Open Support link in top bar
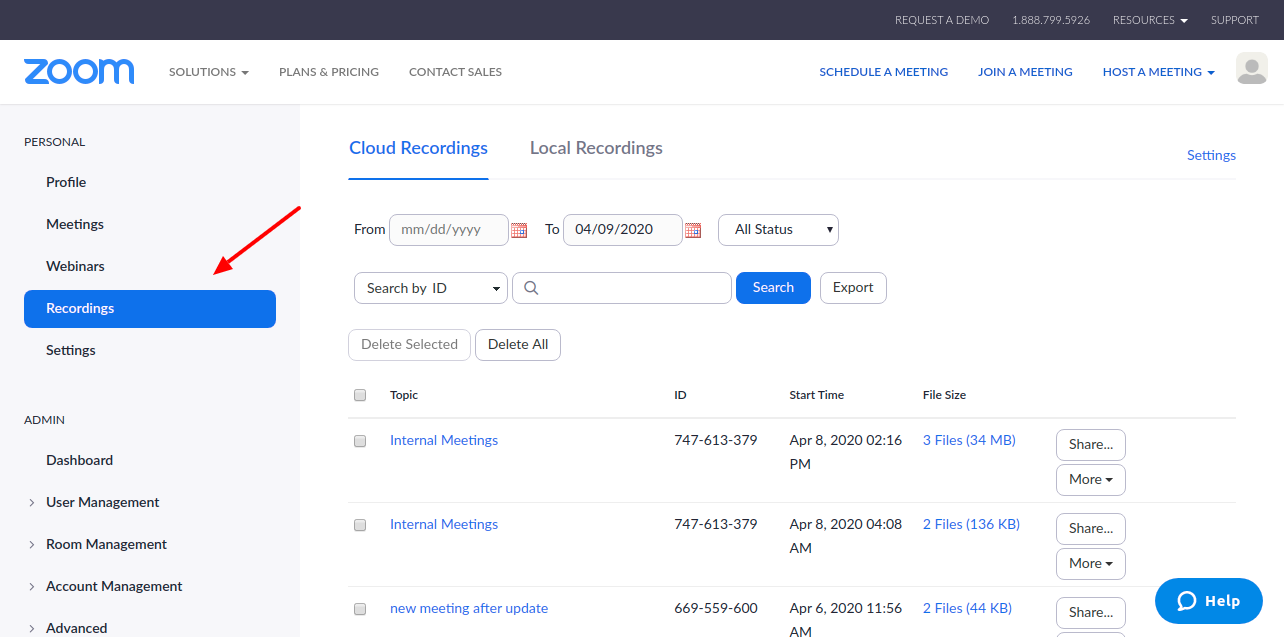This screenshot has height=637, width=1284. coord(1235,20)
